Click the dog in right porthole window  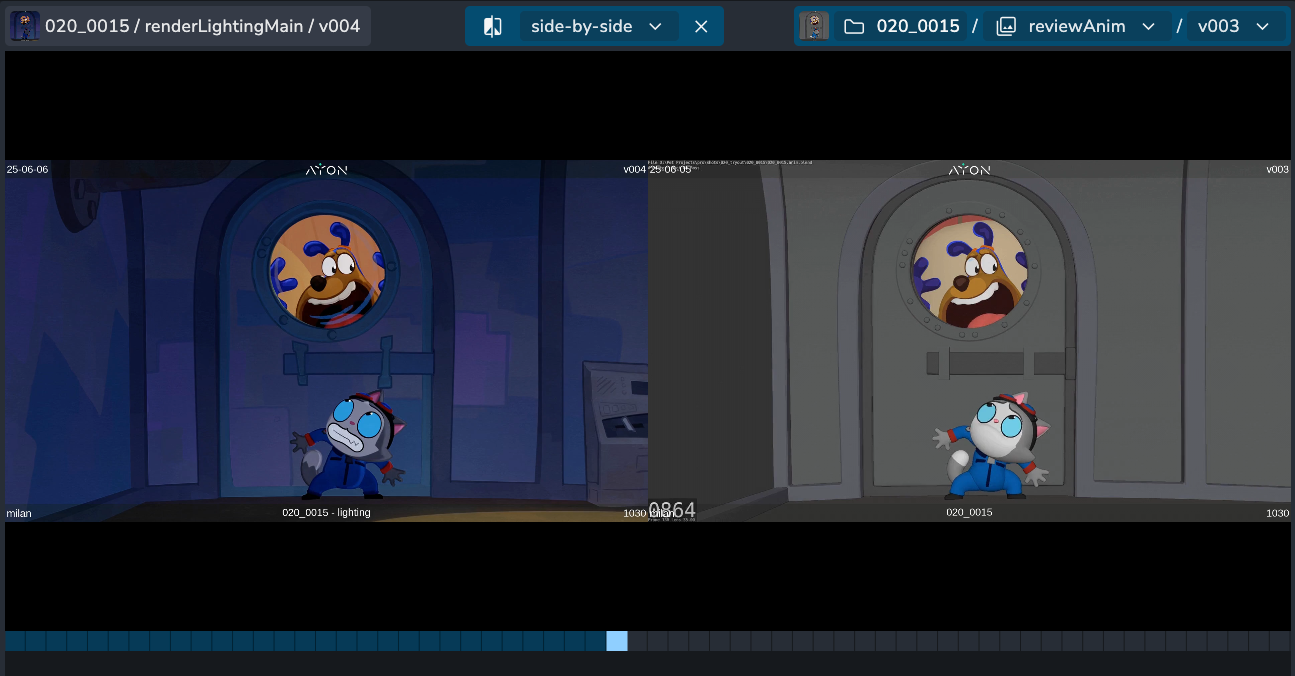[x=970, y=270]
